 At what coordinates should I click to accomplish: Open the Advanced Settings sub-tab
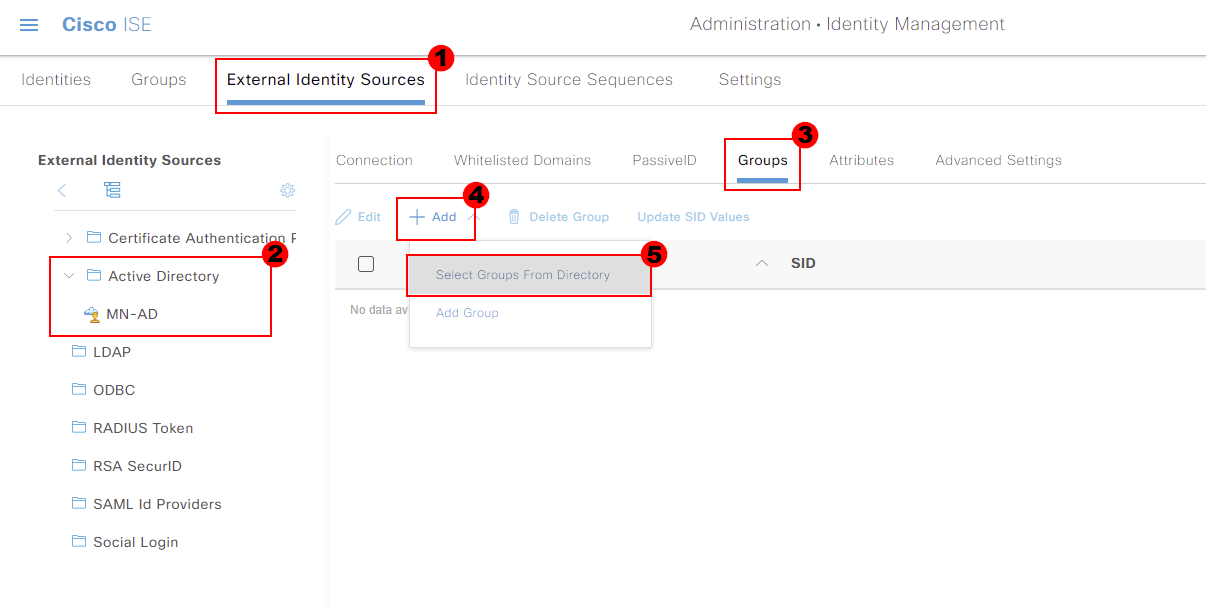tap(998, 160)
